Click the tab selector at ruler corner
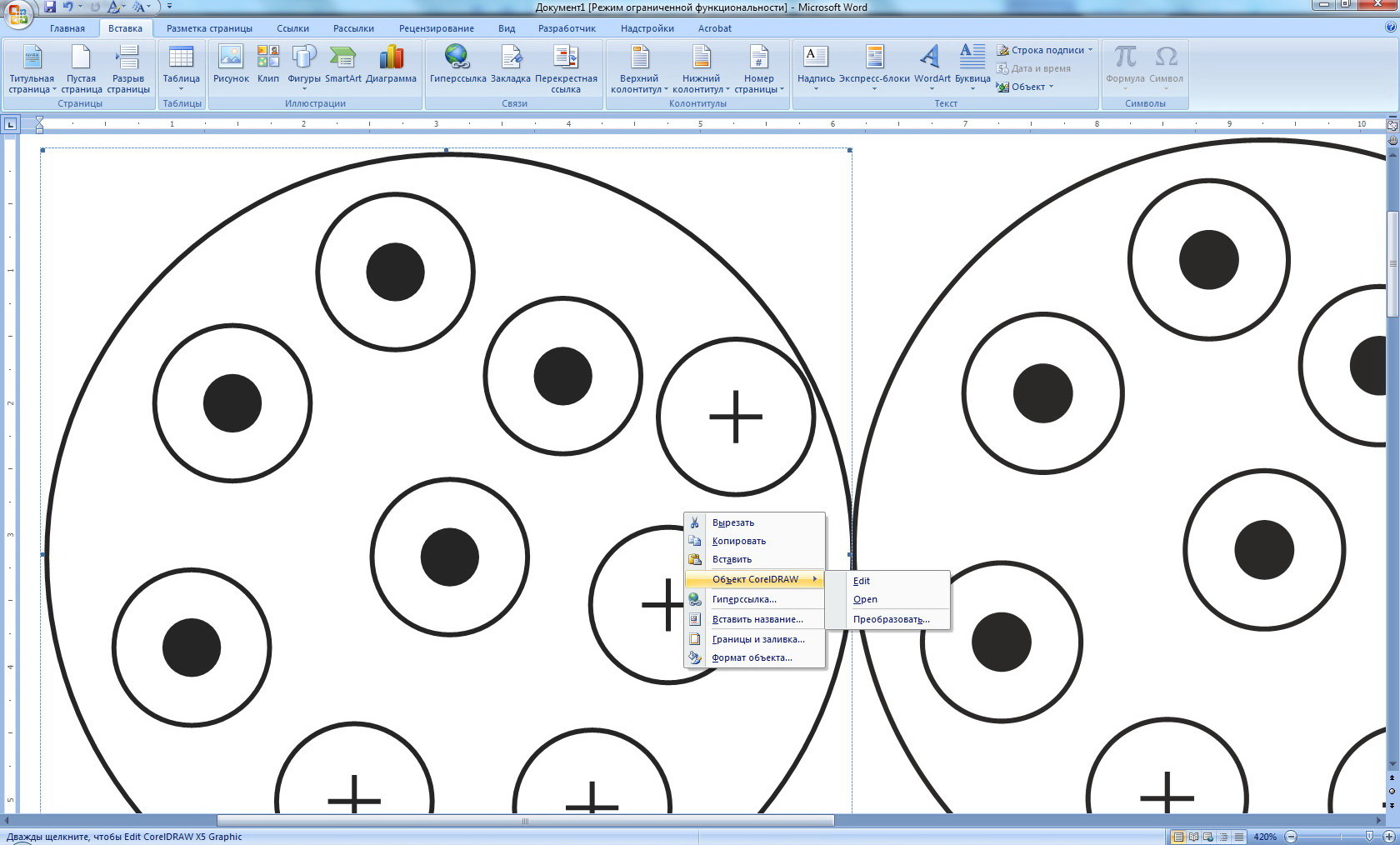This screenshot has height=845, width=1400. click(x=10, y=124)
